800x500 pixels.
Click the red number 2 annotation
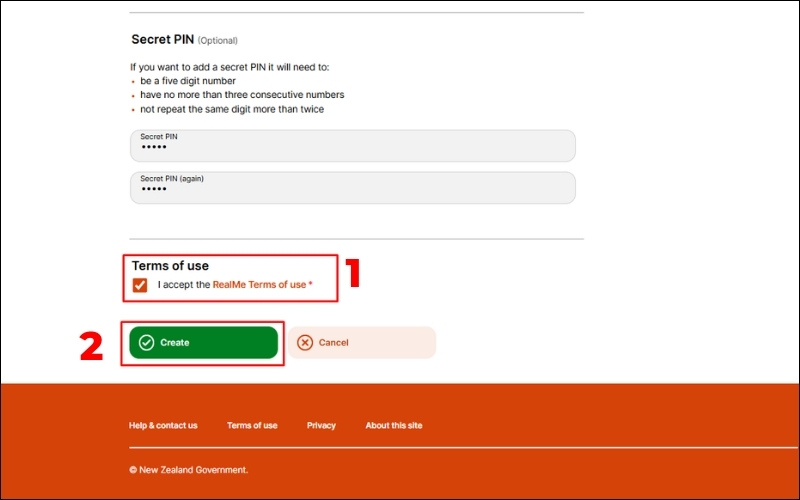(x=91, y=345)
